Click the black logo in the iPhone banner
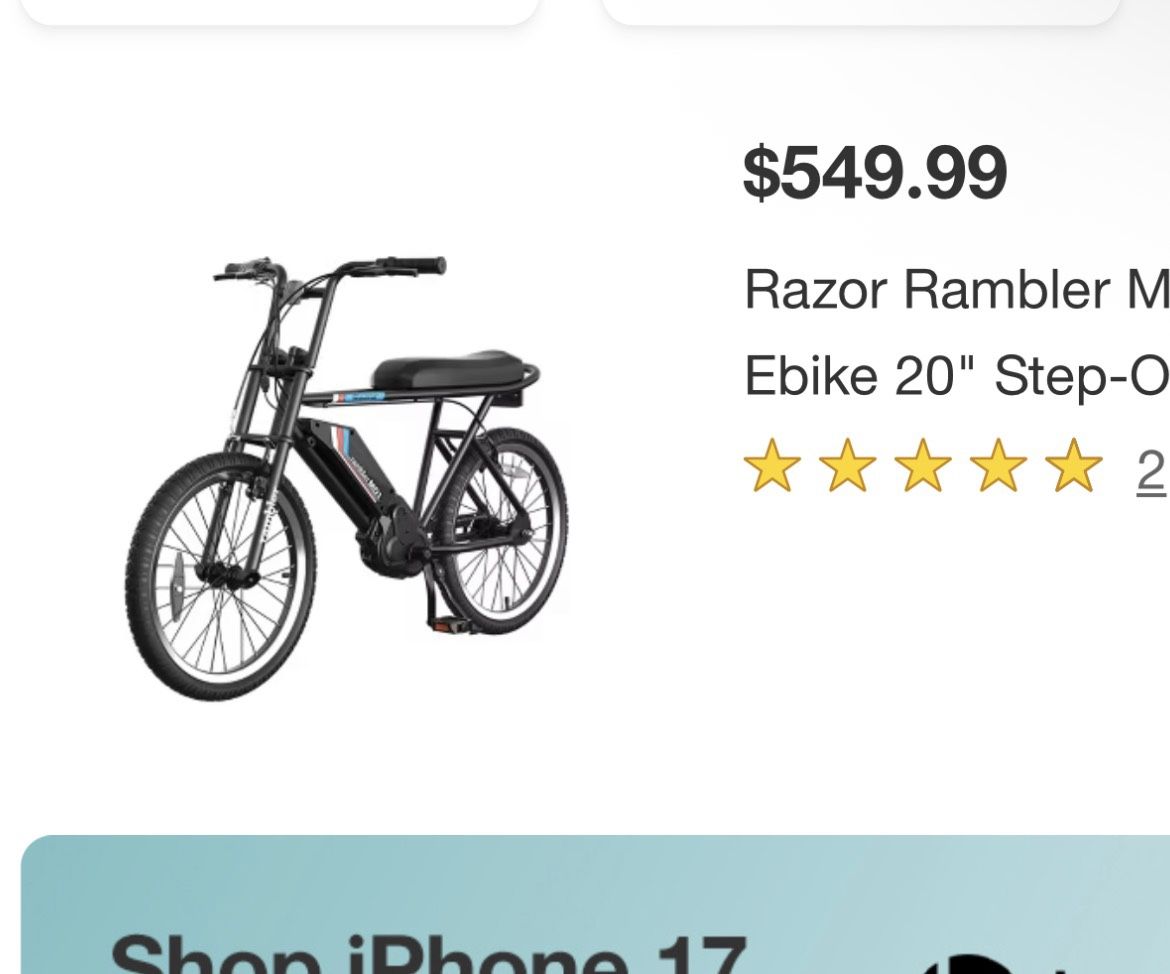This screenshot has width=1170, height=974. (969, 964)
